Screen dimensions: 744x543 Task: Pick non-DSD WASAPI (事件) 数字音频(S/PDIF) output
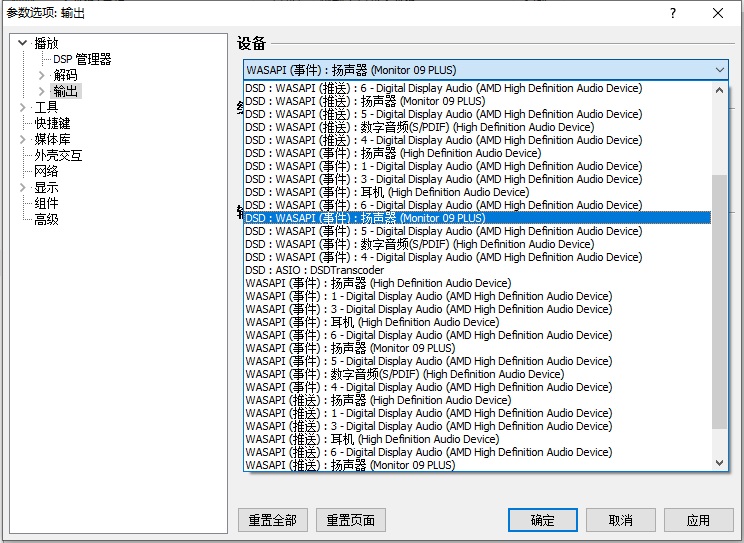[404, 374]
